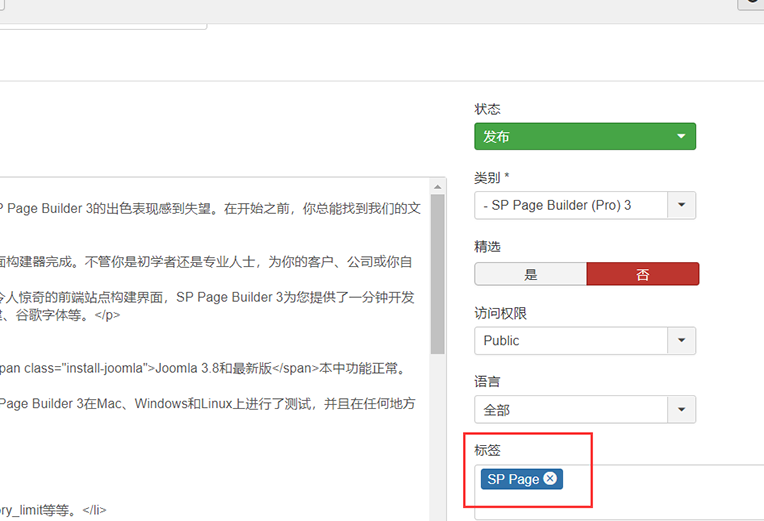The image size is (764, 521).
Task: Remove the SP Page tag
Action: tap(550, 479)
